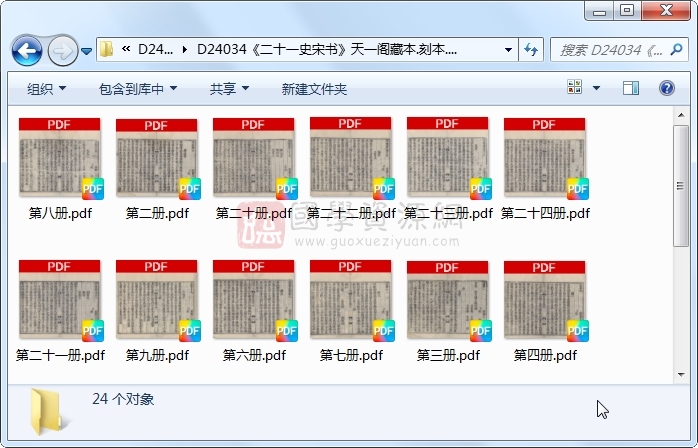Toggle the preview pane icon
698x448 pixels.
(630, 89)
